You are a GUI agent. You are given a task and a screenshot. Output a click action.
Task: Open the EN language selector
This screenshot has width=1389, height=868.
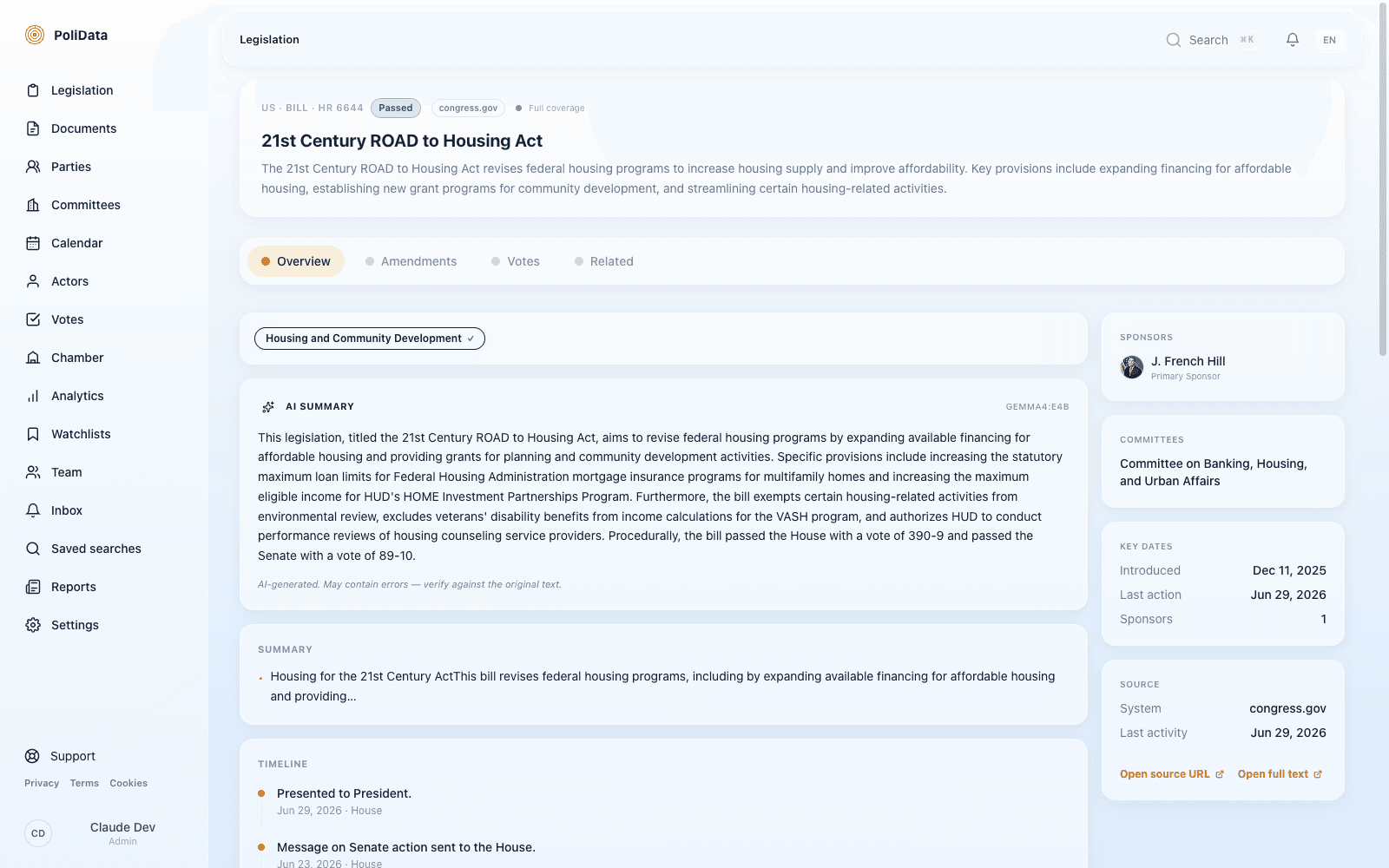tap(1329, 40)
